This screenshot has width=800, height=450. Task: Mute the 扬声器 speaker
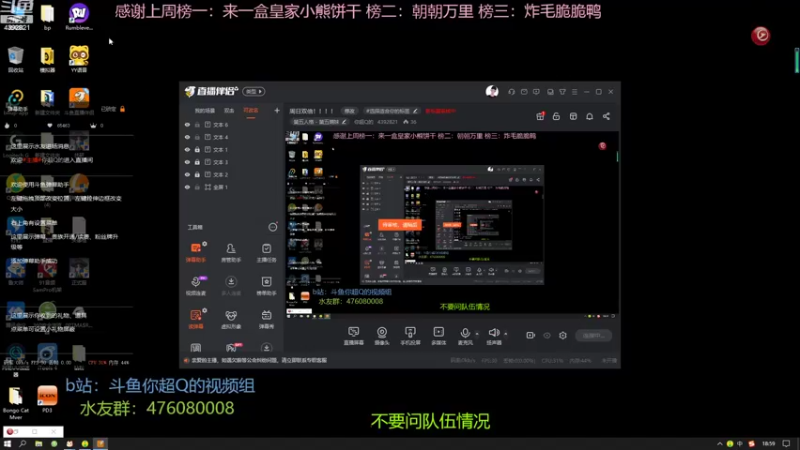(x=493, y=336)
